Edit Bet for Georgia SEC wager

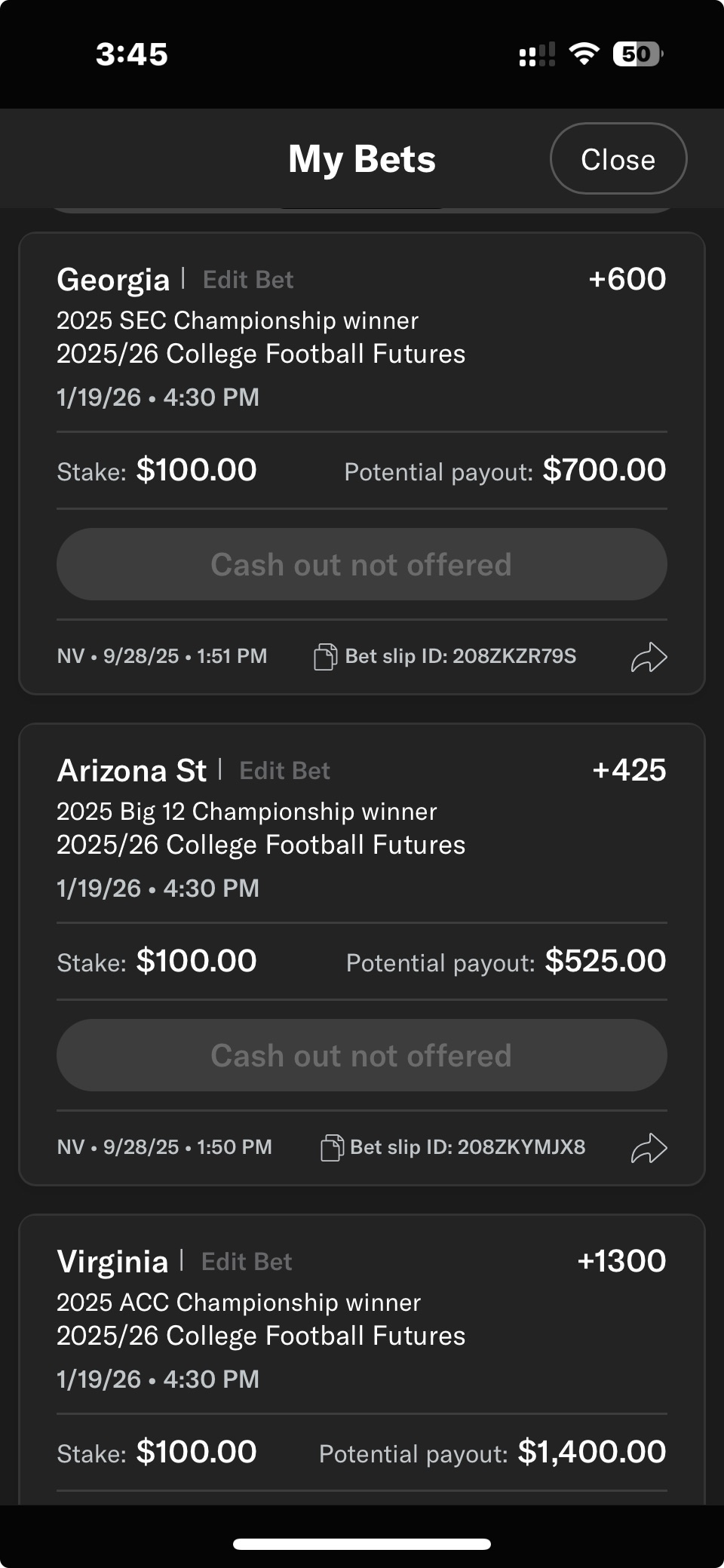pyautogui.click(x=248, y=280)
